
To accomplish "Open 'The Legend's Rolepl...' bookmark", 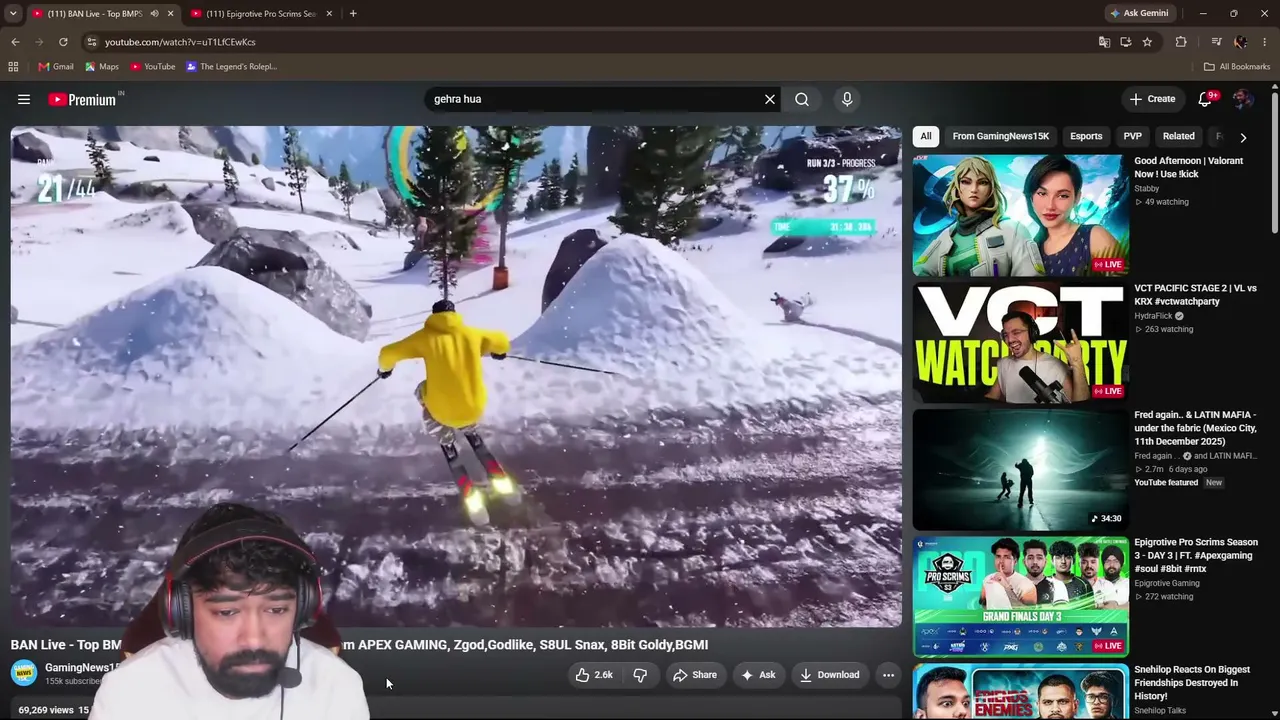I will pyautogui.click(x=231, y=67).
